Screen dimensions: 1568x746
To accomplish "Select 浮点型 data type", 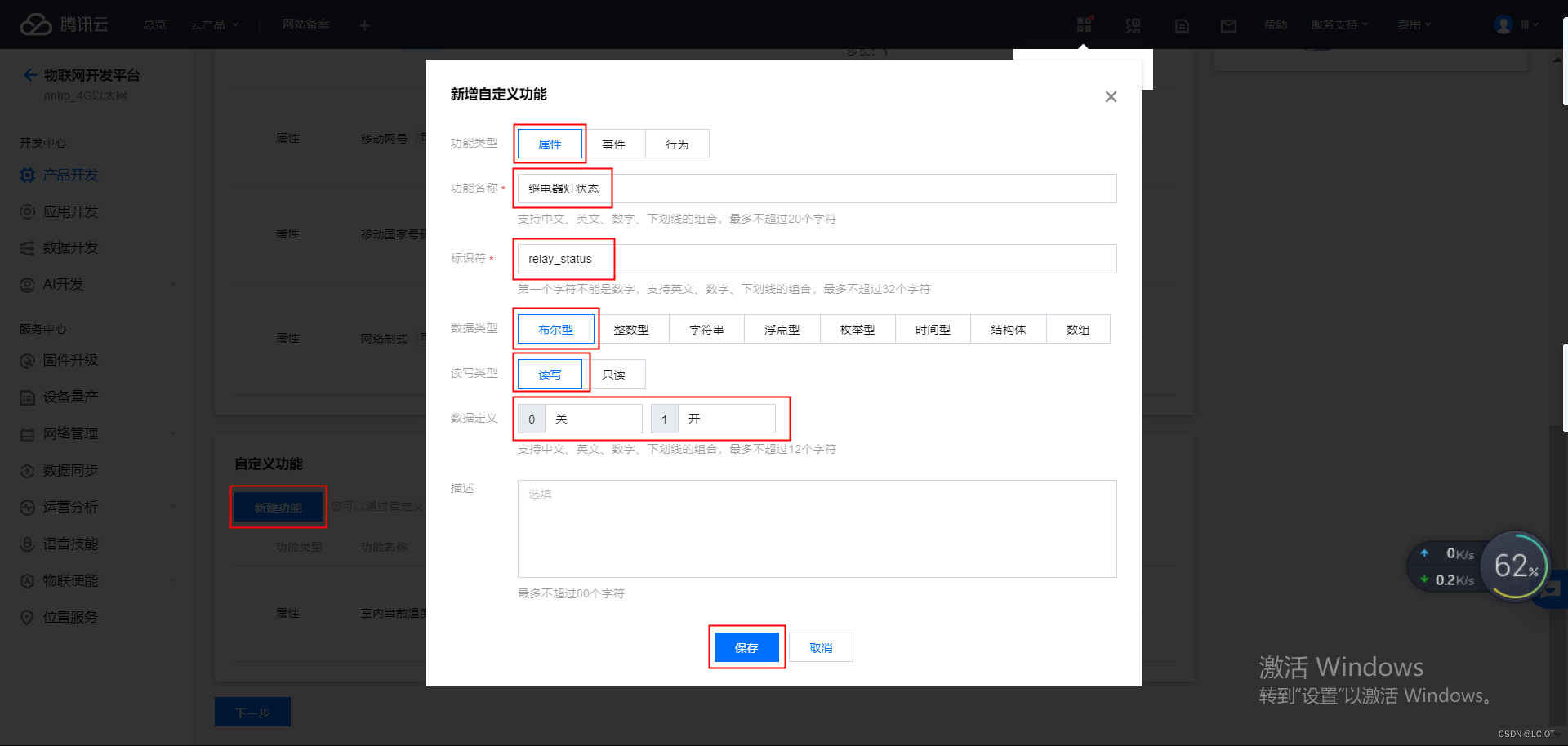I will (x=782, y=330).
